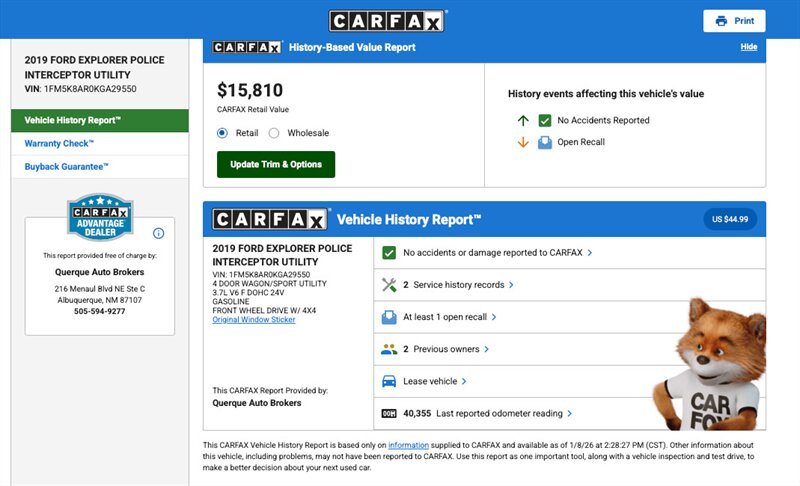Open Buyback Guarantee in sidebar

tap(66, 166)
